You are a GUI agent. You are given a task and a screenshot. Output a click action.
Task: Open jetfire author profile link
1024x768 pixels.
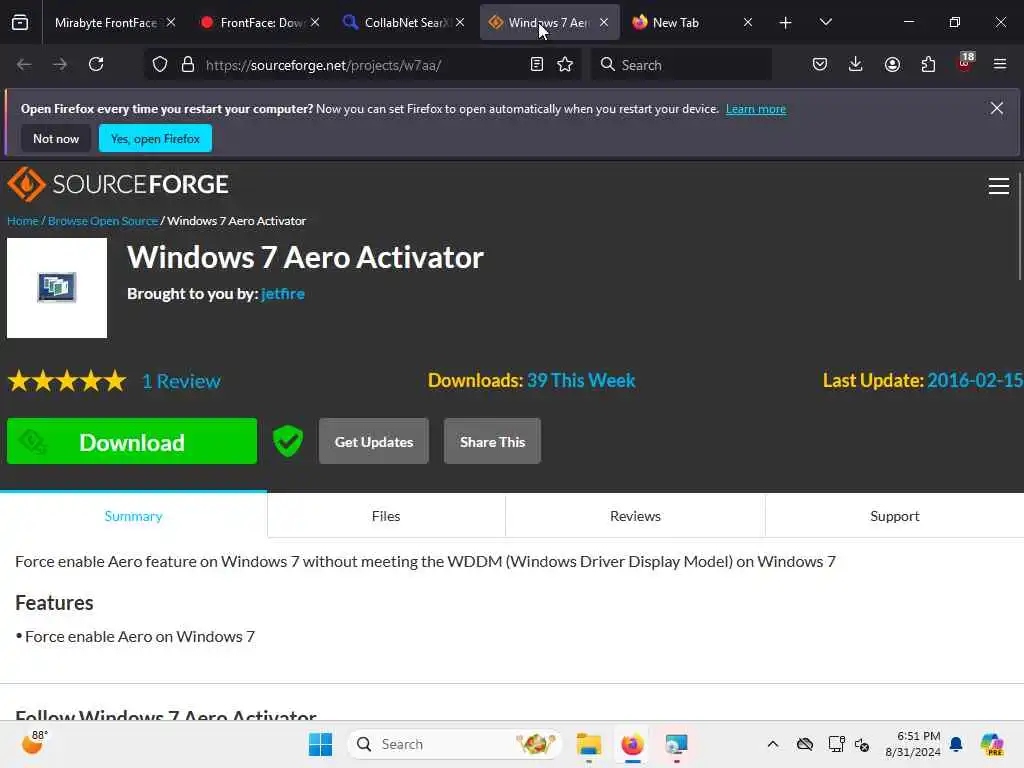(283, 294)
